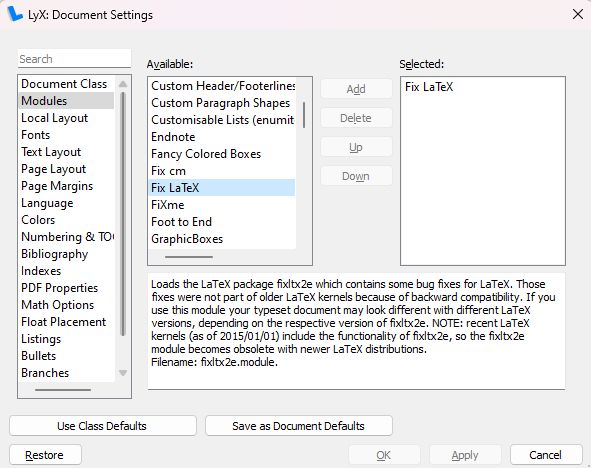Click the Restore button
Image resolution: width=591 pixels, height=468 pixels.
point(45,455)
